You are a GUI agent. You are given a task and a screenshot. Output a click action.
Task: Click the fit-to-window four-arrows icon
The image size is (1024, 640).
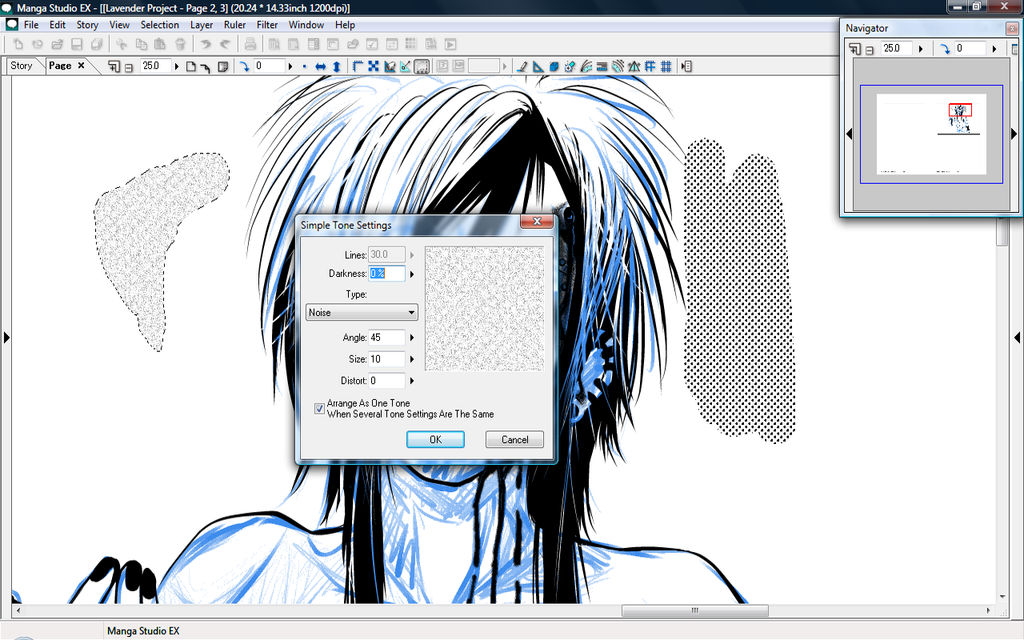tap(372, 66)
